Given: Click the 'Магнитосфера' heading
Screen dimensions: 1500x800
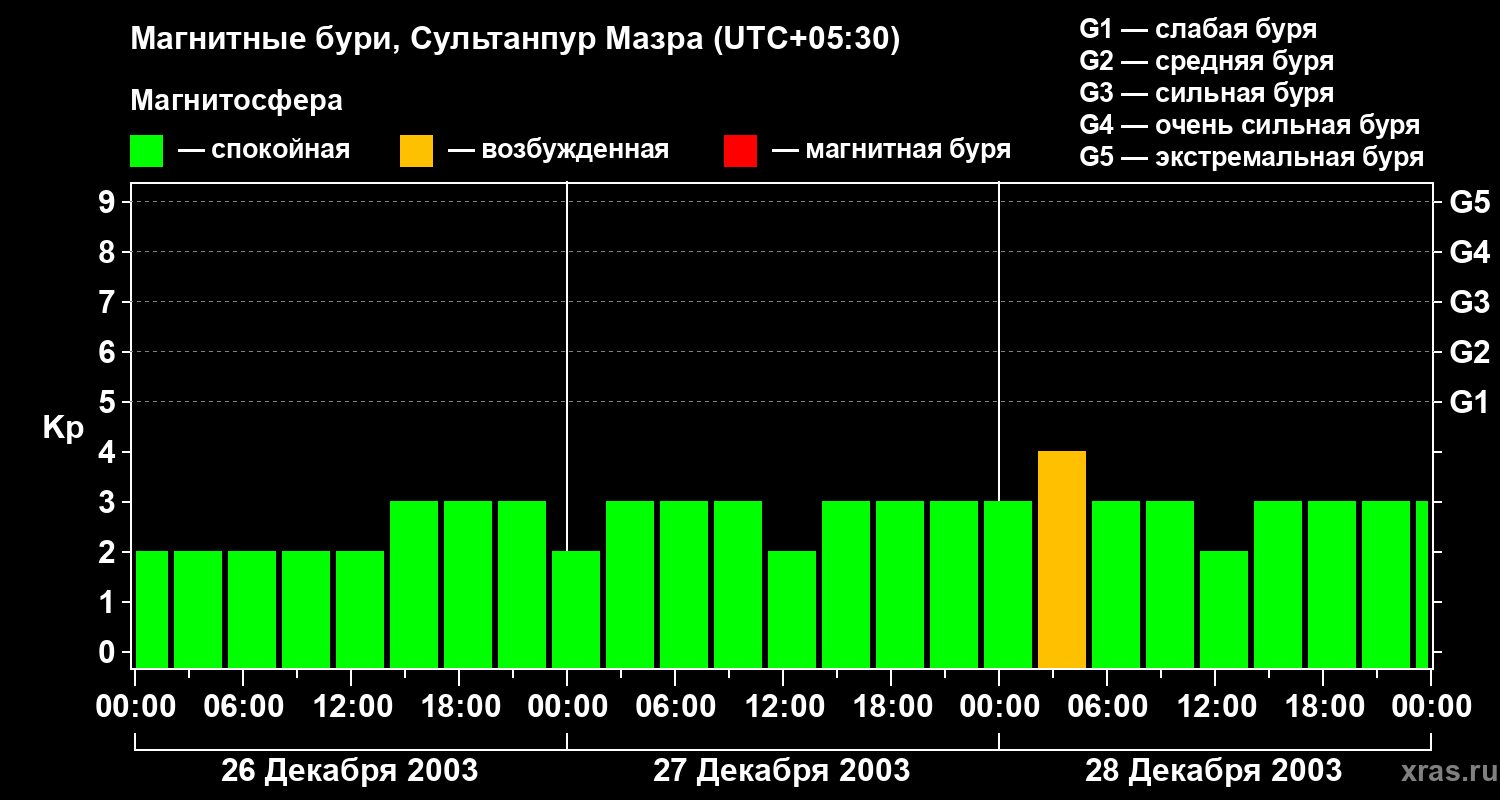Looking at the screenshot, I should click(x=237, y=101).
